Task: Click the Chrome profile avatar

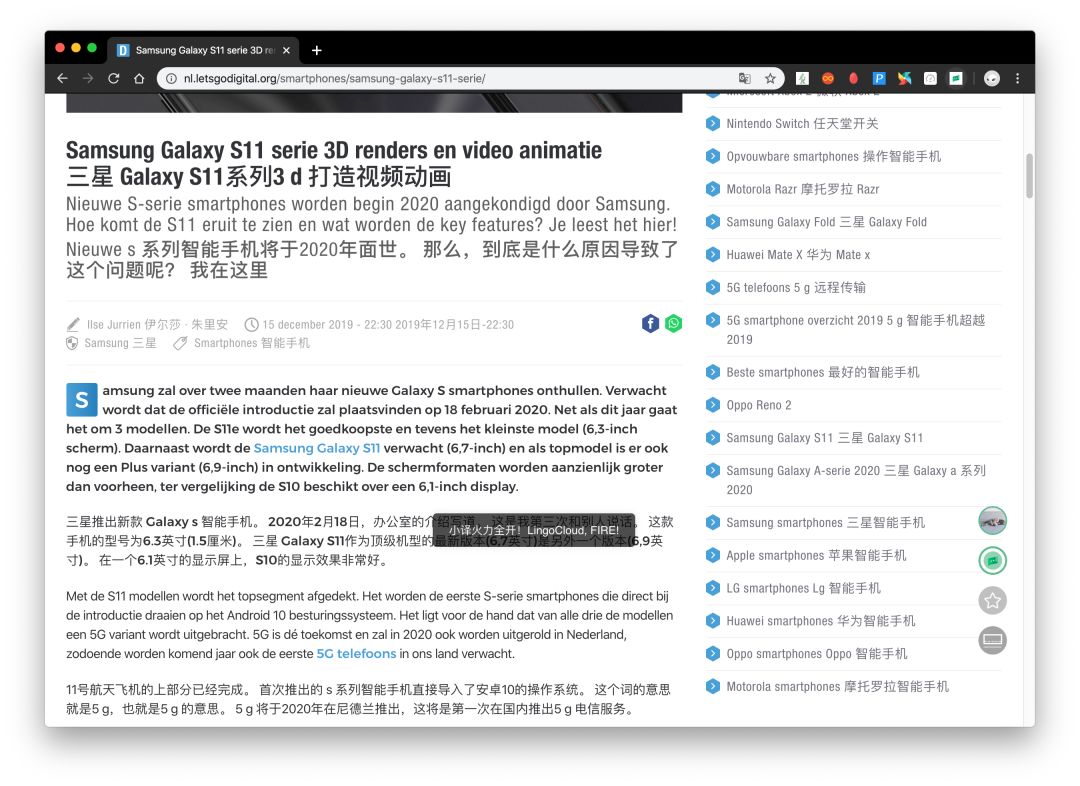Action: pyautogui.click(x=991, y=77)
